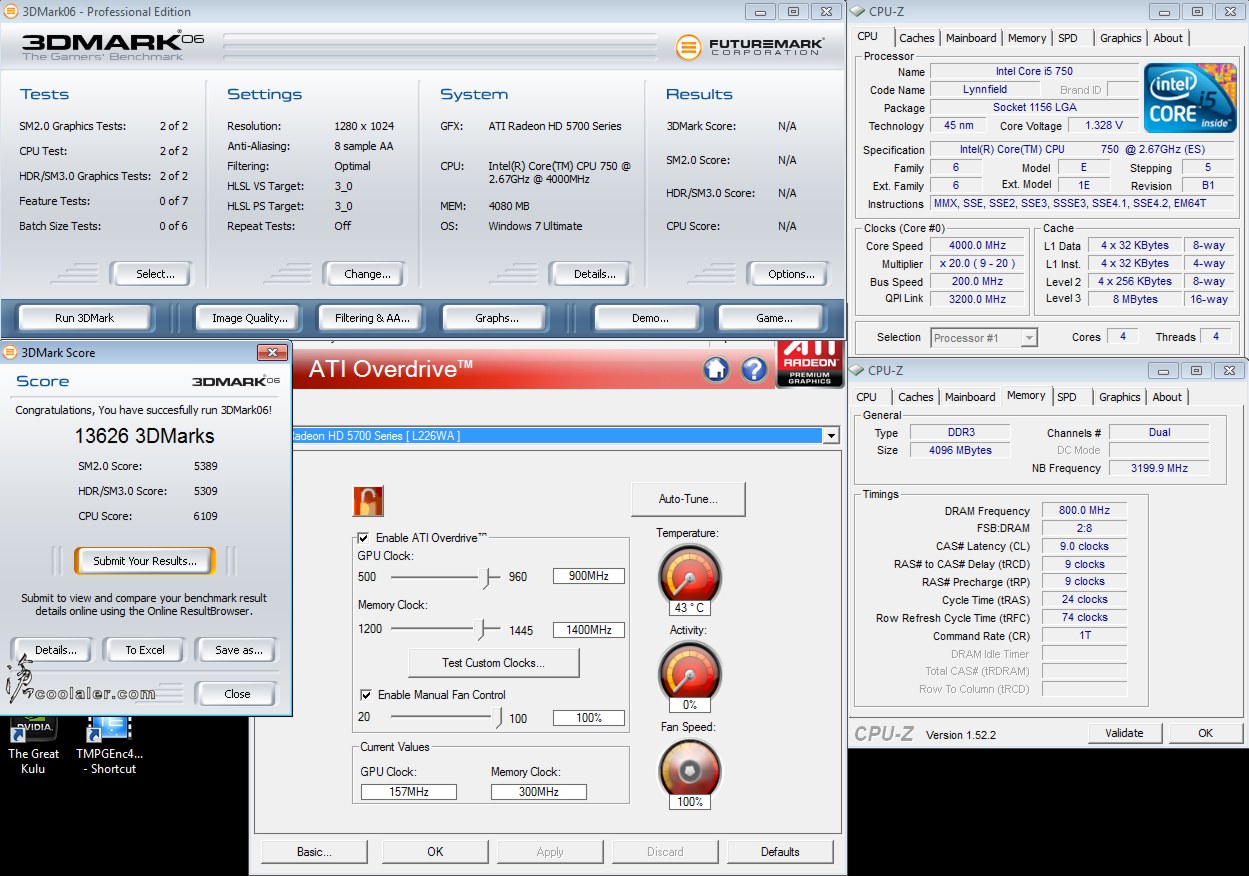Click the "4000.0 MHz" core speed value
The image size is (1249, 876).
[x=978, y=246]
